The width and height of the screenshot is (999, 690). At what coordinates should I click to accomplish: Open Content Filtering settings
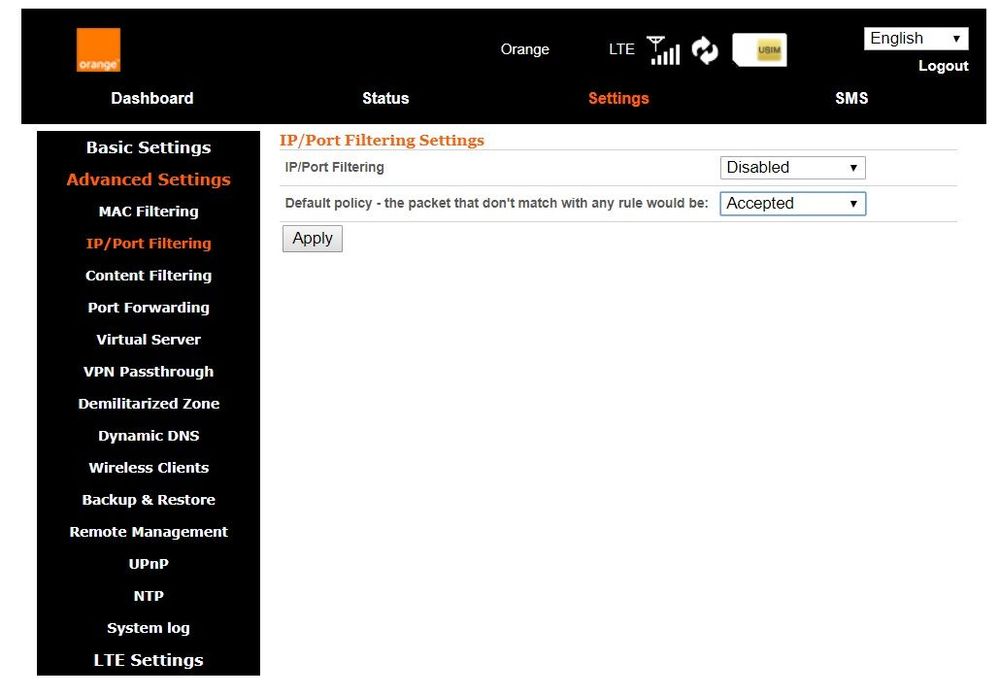coord(148,276)
